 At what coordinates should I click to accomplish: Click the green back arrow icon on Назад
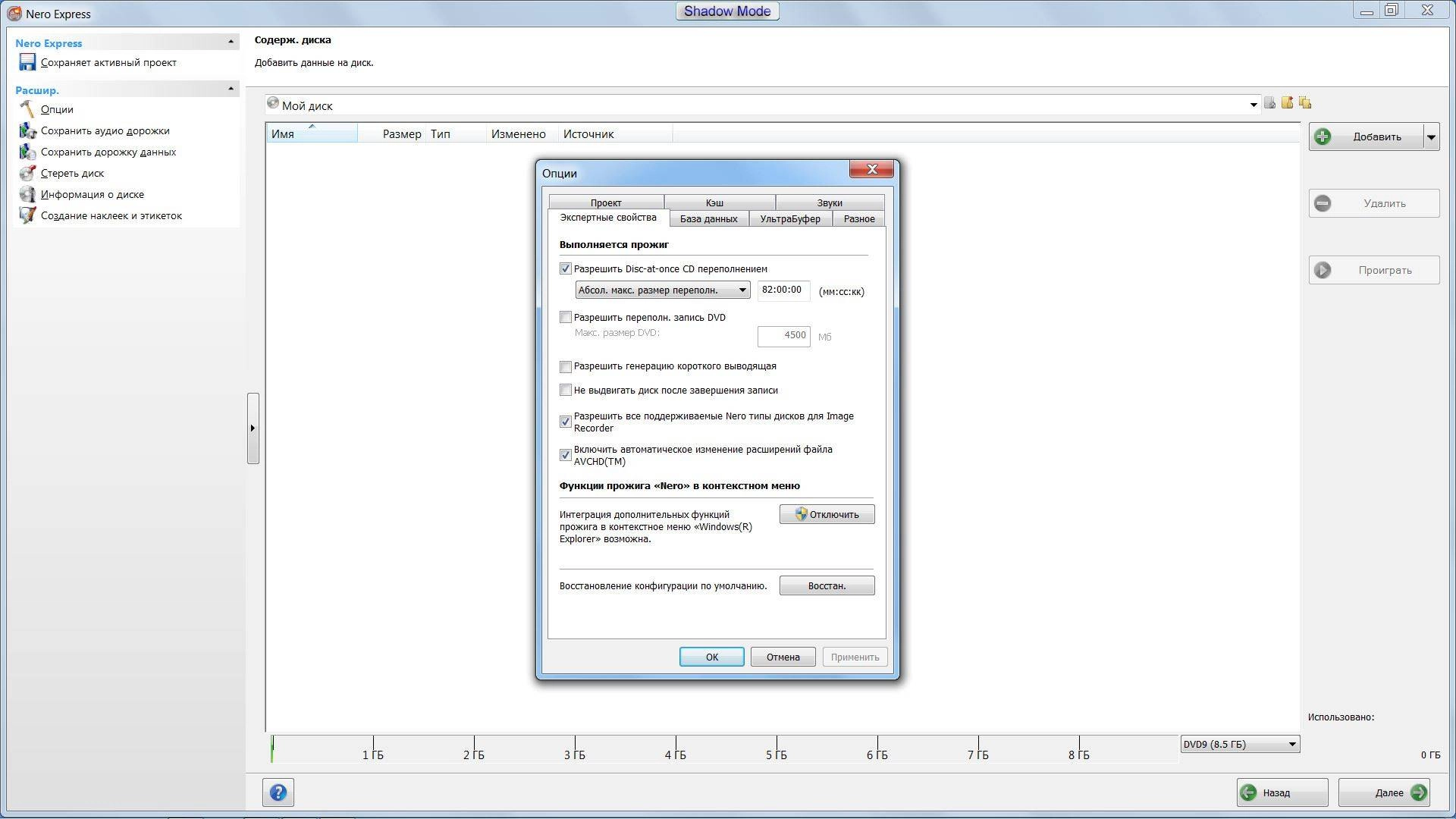1248,792
